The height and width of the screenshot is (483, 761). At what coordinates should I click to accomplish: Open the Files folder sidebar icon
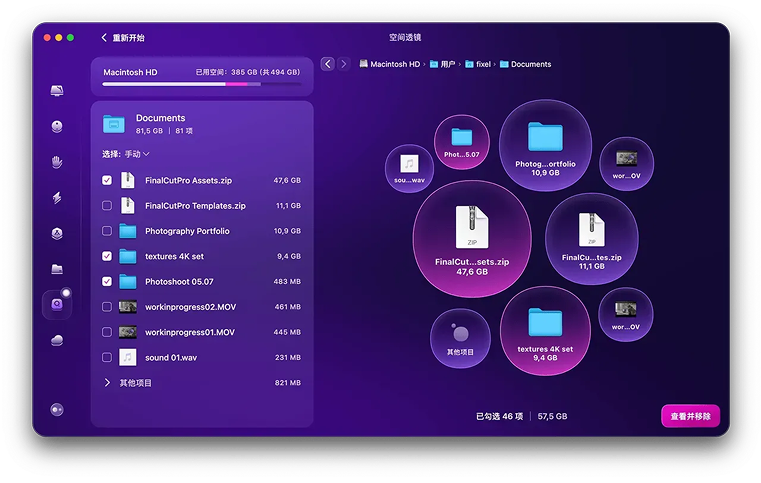coord(57,269)
